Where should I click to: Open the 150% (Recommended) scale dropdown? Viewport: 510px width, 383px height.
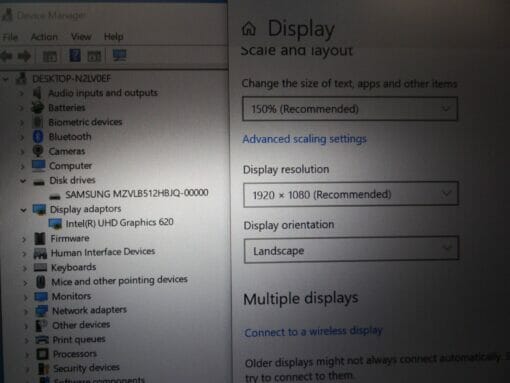coord(350,109)
